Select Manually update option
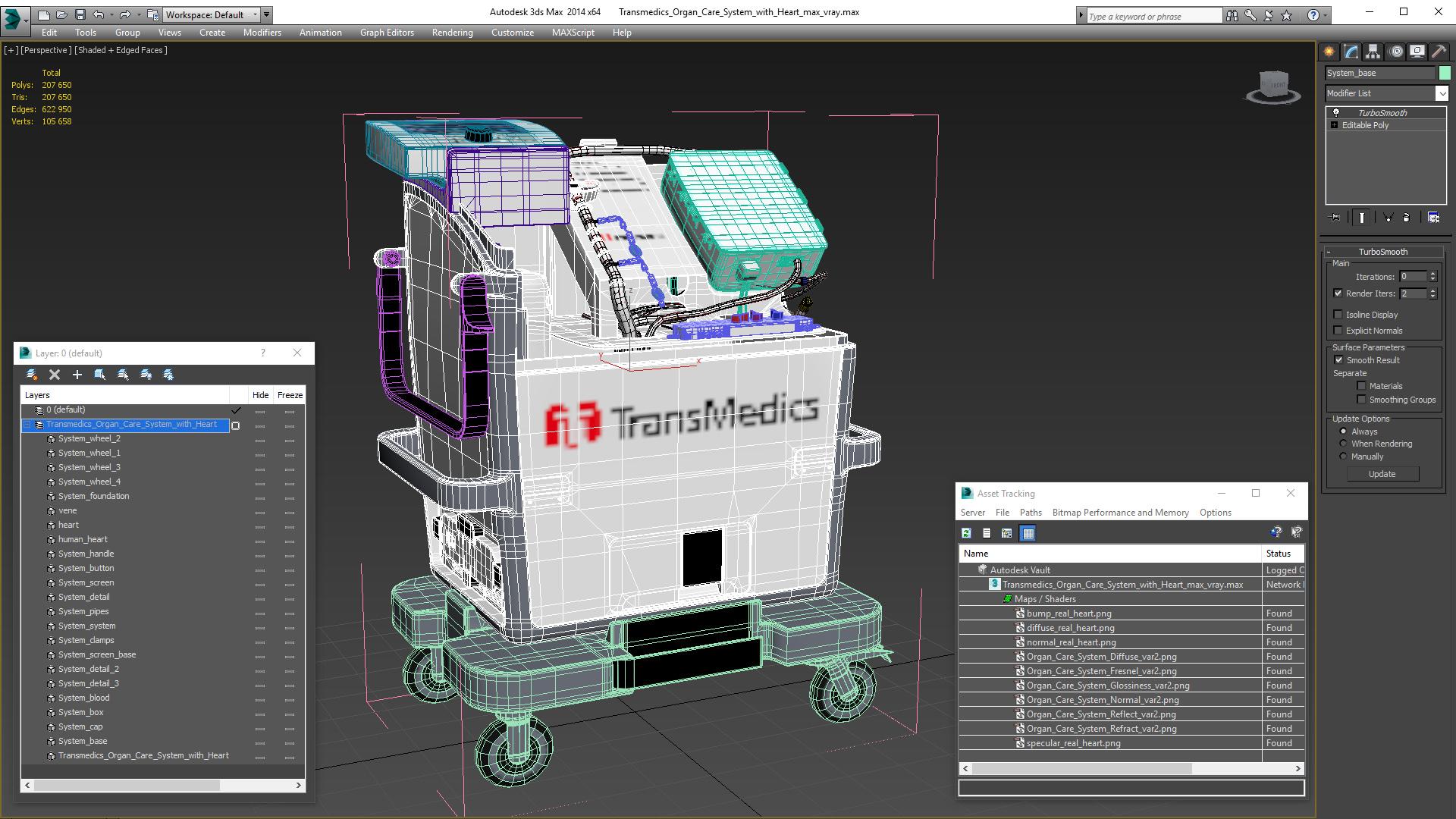Image resolution: width=1456 pixels, height=819 pixels. pos(1343,457)
